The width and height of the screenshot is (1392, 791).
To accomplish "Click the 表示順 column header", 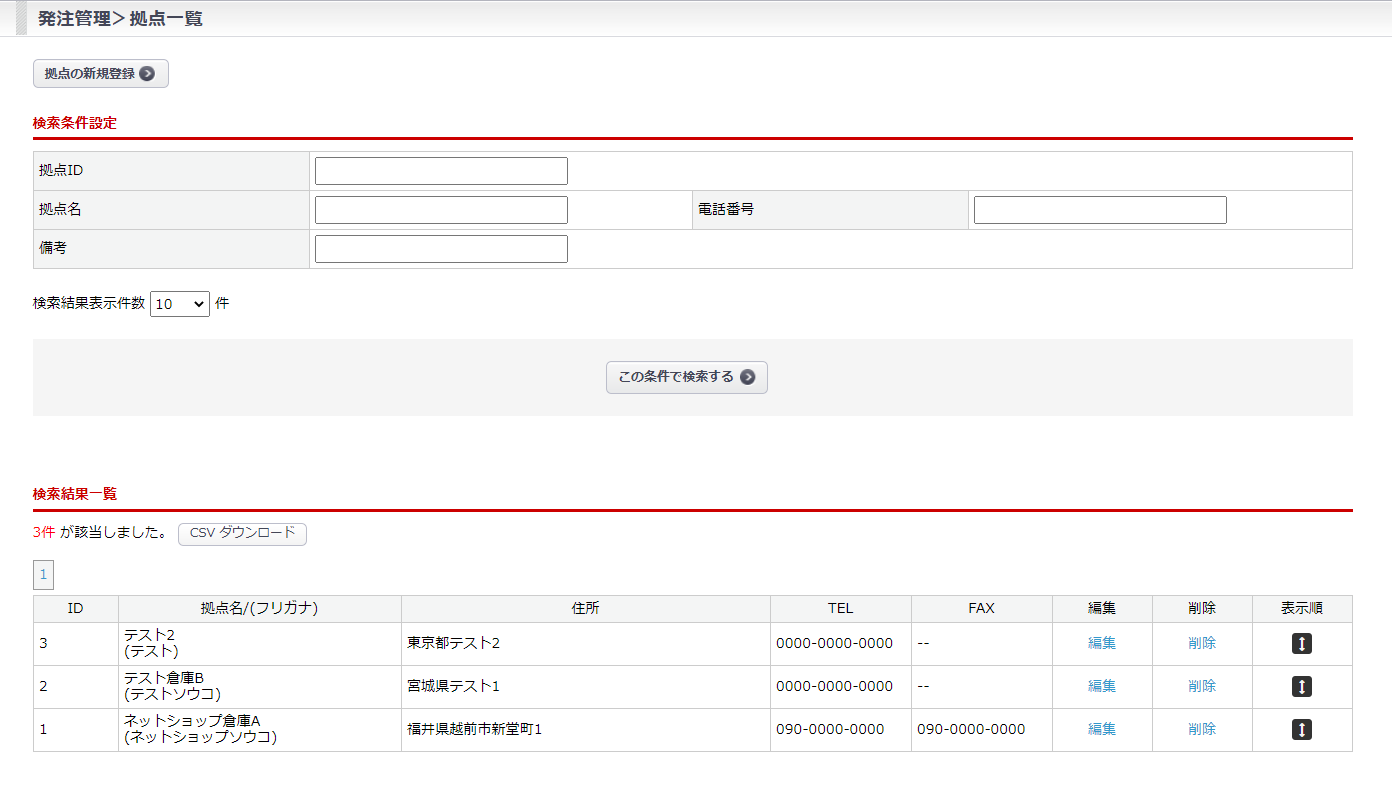I will (x=1302, y=608).
